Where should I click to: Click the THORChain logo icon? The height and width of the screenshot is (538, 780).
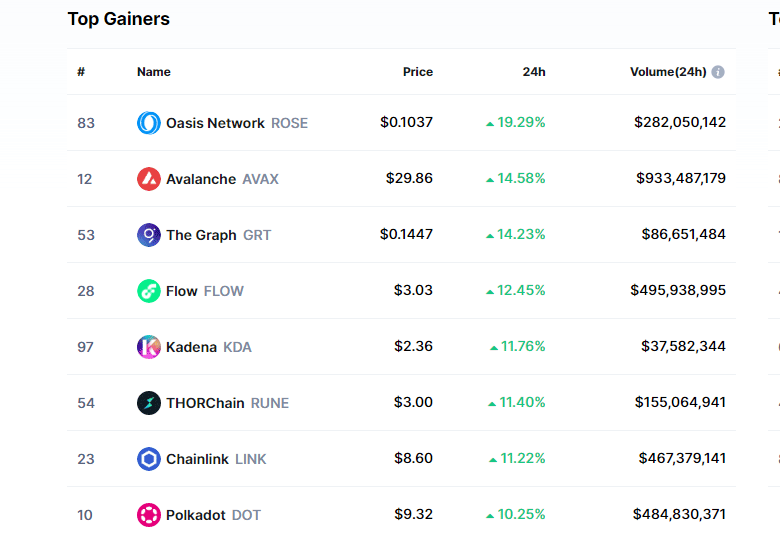[x=148, y=403]
